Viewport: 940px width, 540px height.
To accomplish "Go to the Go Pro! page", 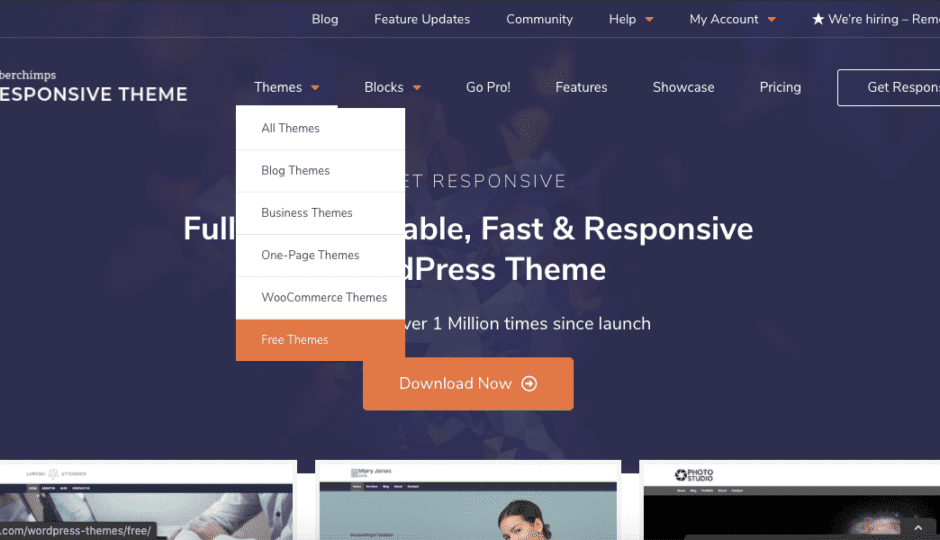I will [488, 88].
